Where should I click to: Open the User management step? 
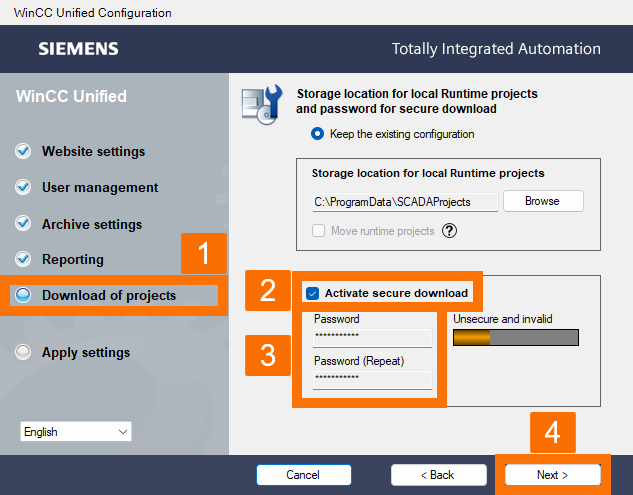100,187
